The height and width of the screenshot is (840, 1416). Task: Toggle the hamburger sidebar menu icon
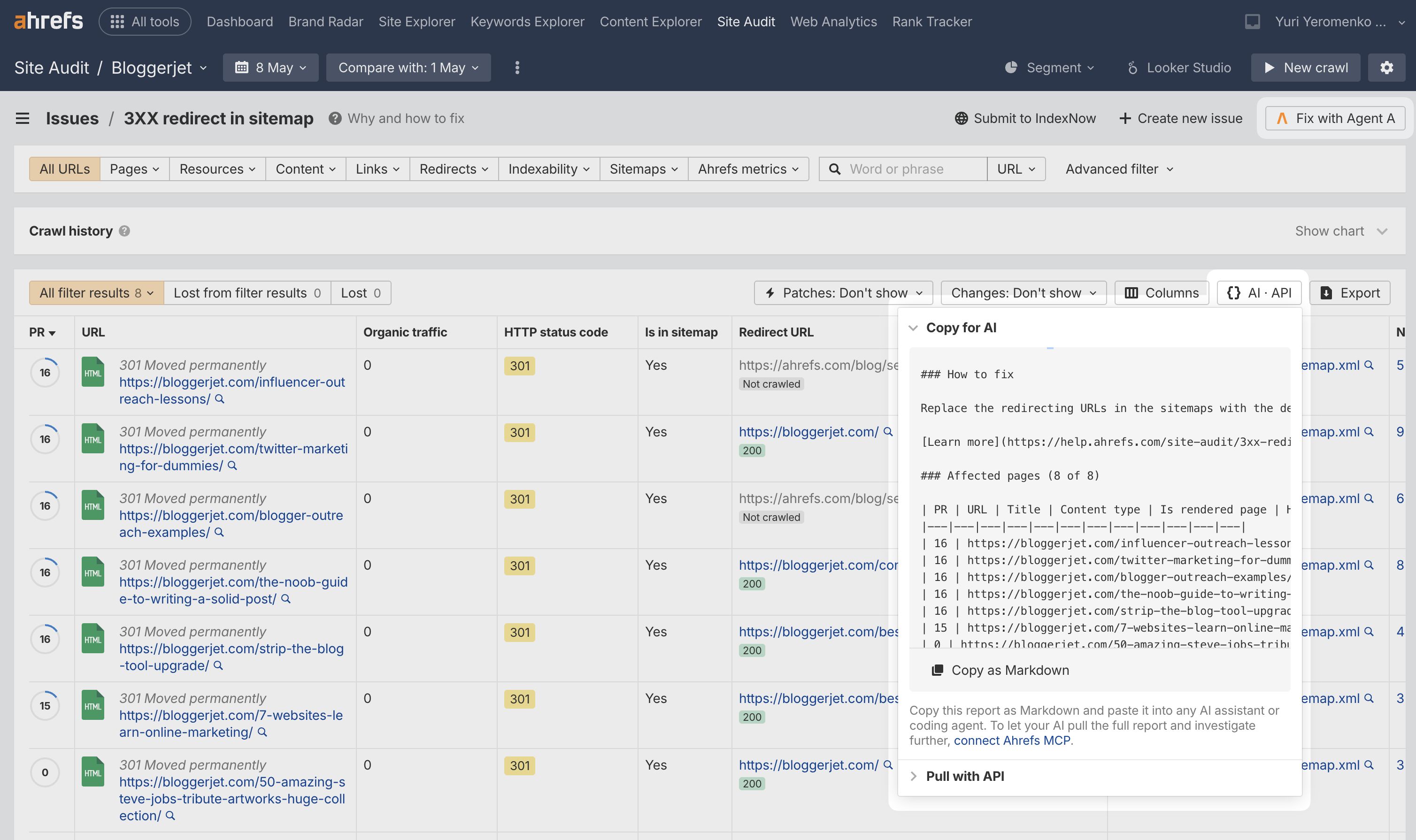click(23, 118)
